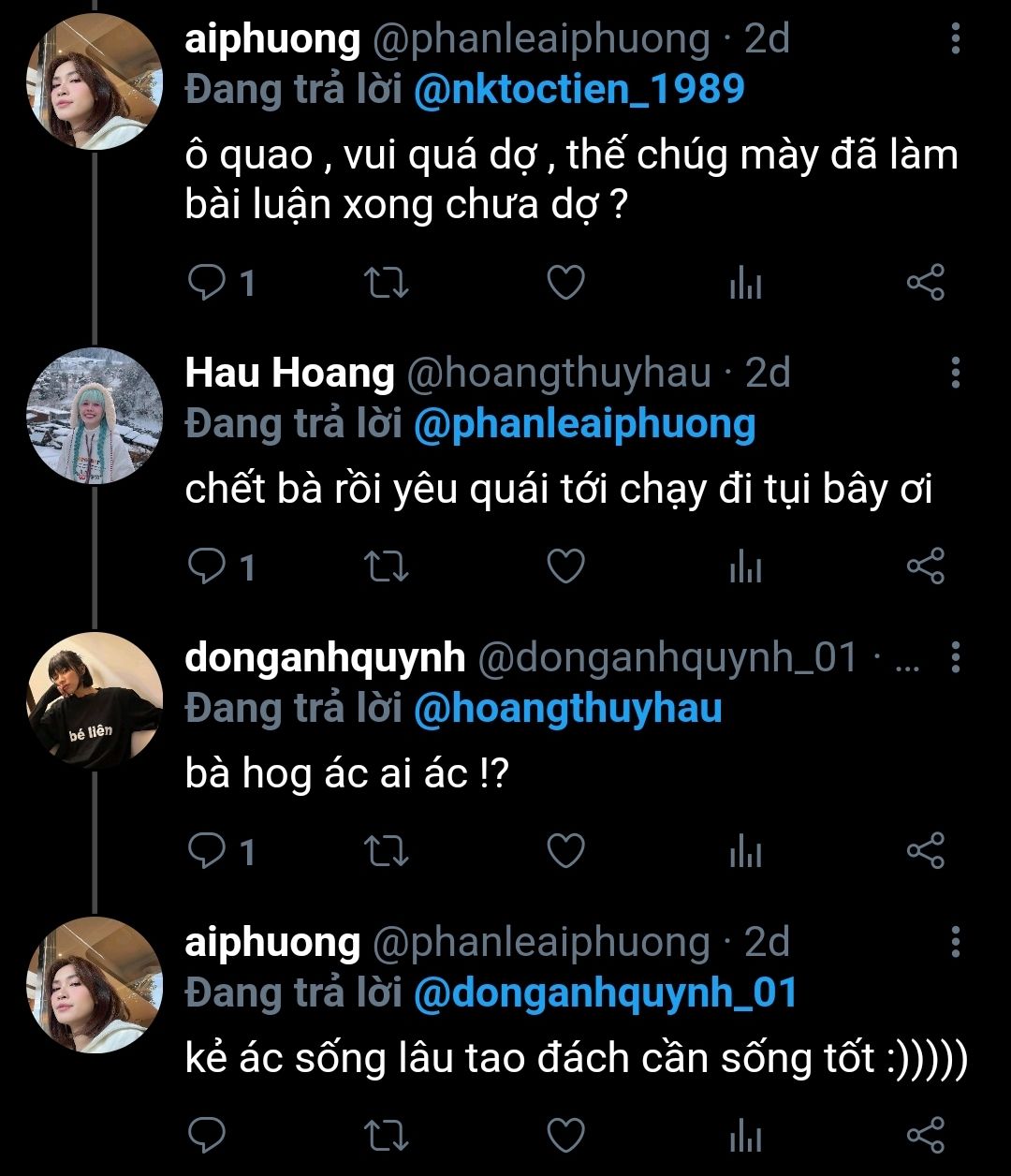Open the @nktoctien_1989 mention link
1011x1176 pixels.
click(579, 89)
